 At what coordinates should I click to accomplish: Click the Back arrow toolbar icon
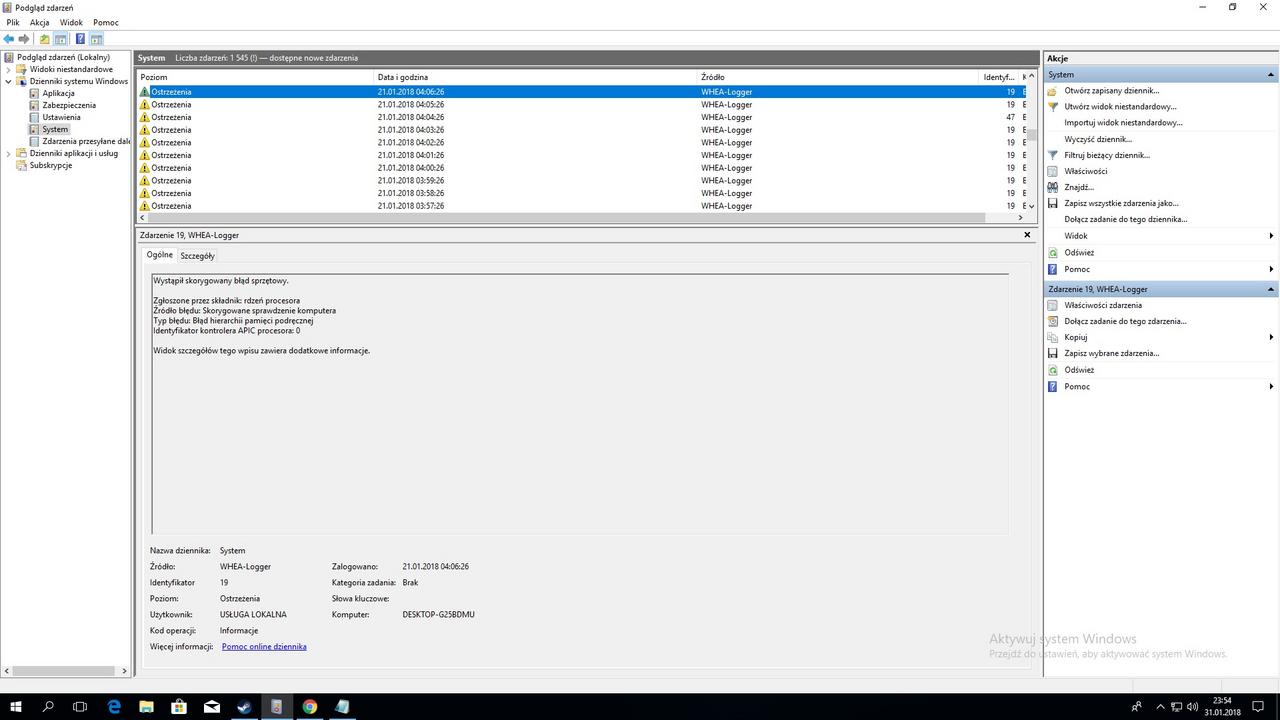(x=9, y=39)
